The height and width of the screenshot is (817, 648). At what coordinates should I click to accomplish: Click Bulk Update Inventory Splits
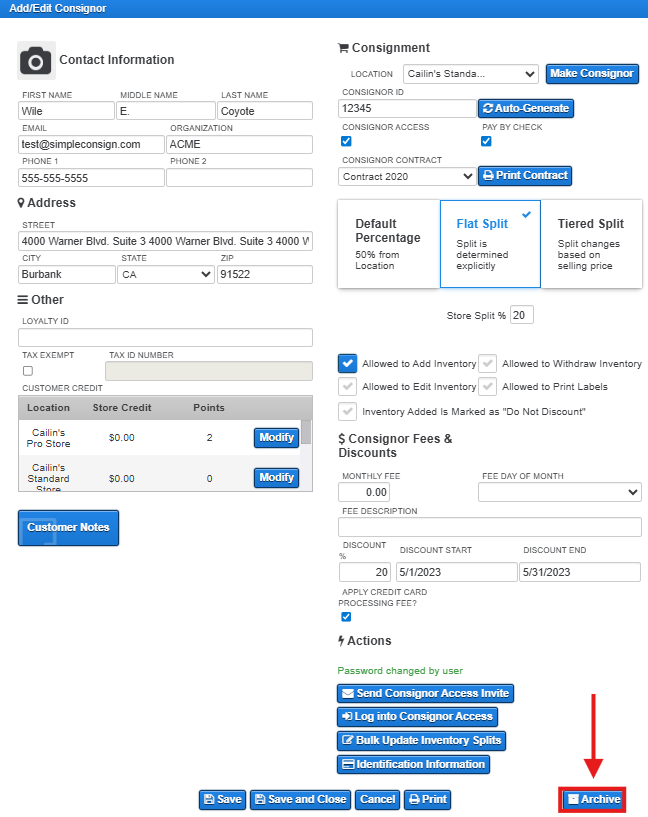click(x=421, y=740)
